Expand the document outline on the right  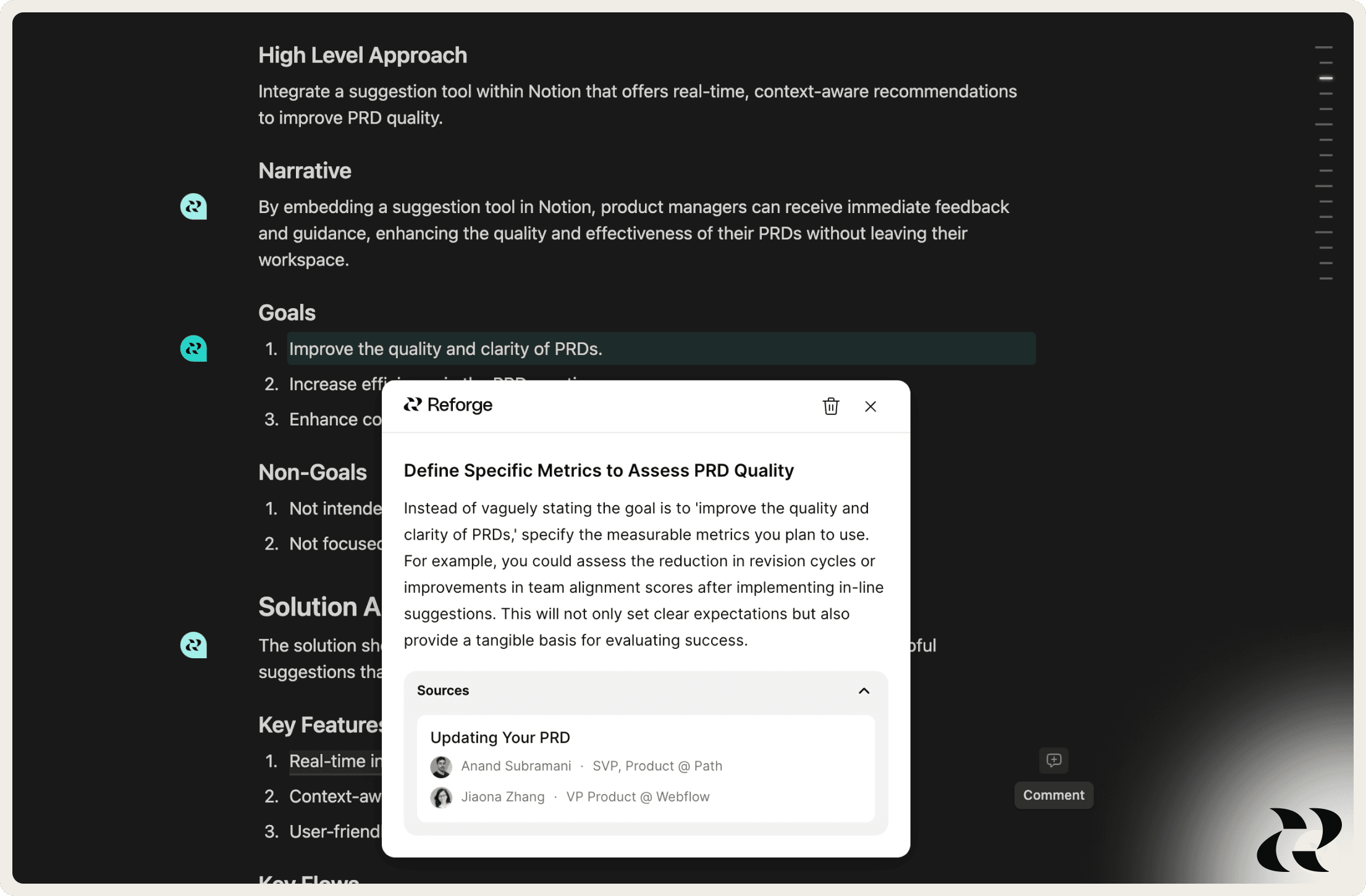tap(1323, 167)
